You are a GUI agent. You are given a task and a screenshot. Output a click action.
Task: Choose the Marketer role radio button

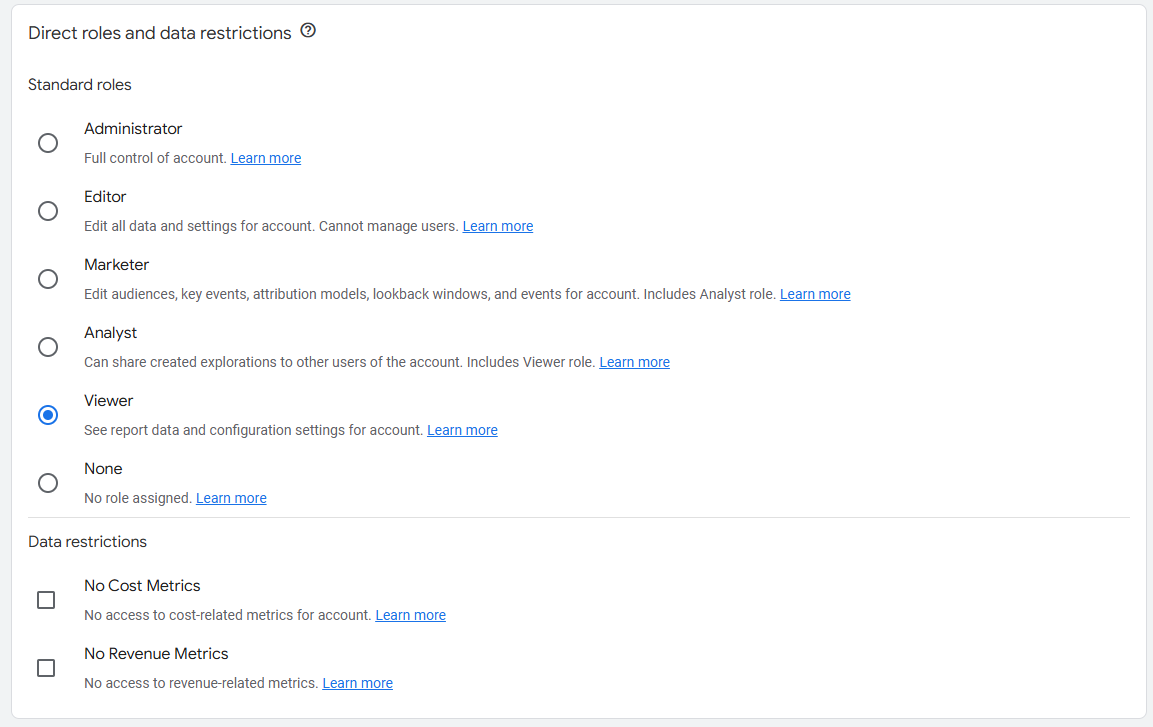point(48,279)
